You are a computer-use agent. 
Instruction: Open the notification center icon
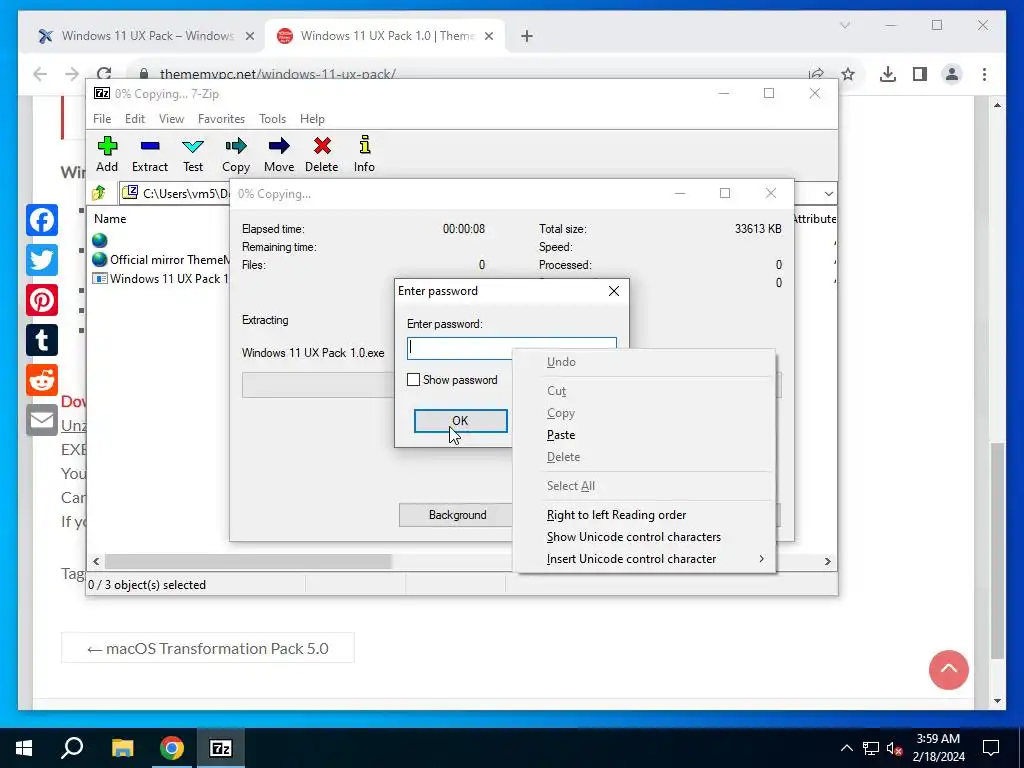(x=991, y=748)
